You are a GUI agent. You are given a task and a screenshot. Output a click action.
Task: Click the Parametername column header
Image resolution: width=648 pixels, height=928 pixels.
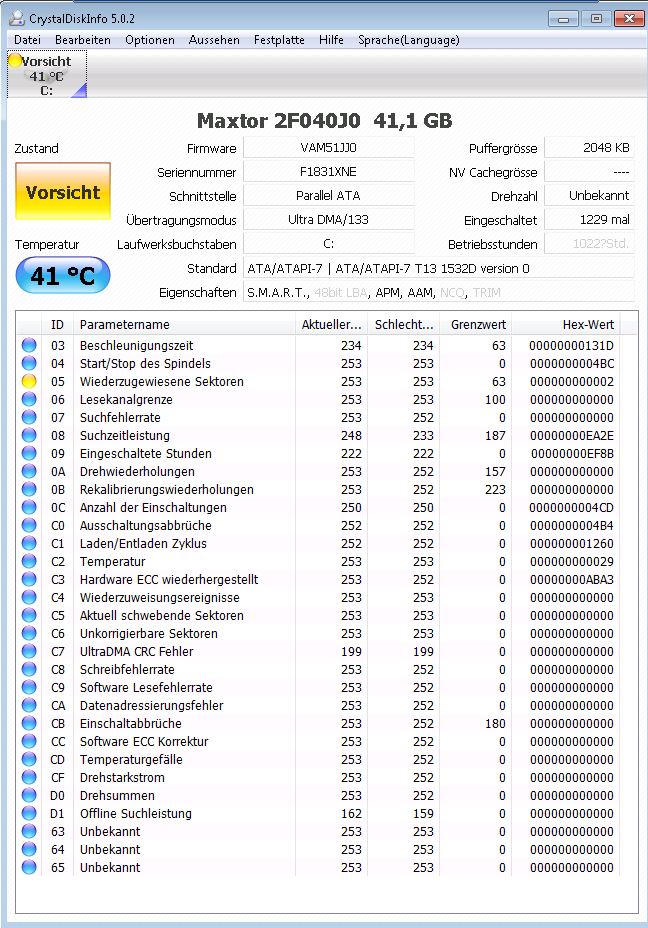coord(184,324)
